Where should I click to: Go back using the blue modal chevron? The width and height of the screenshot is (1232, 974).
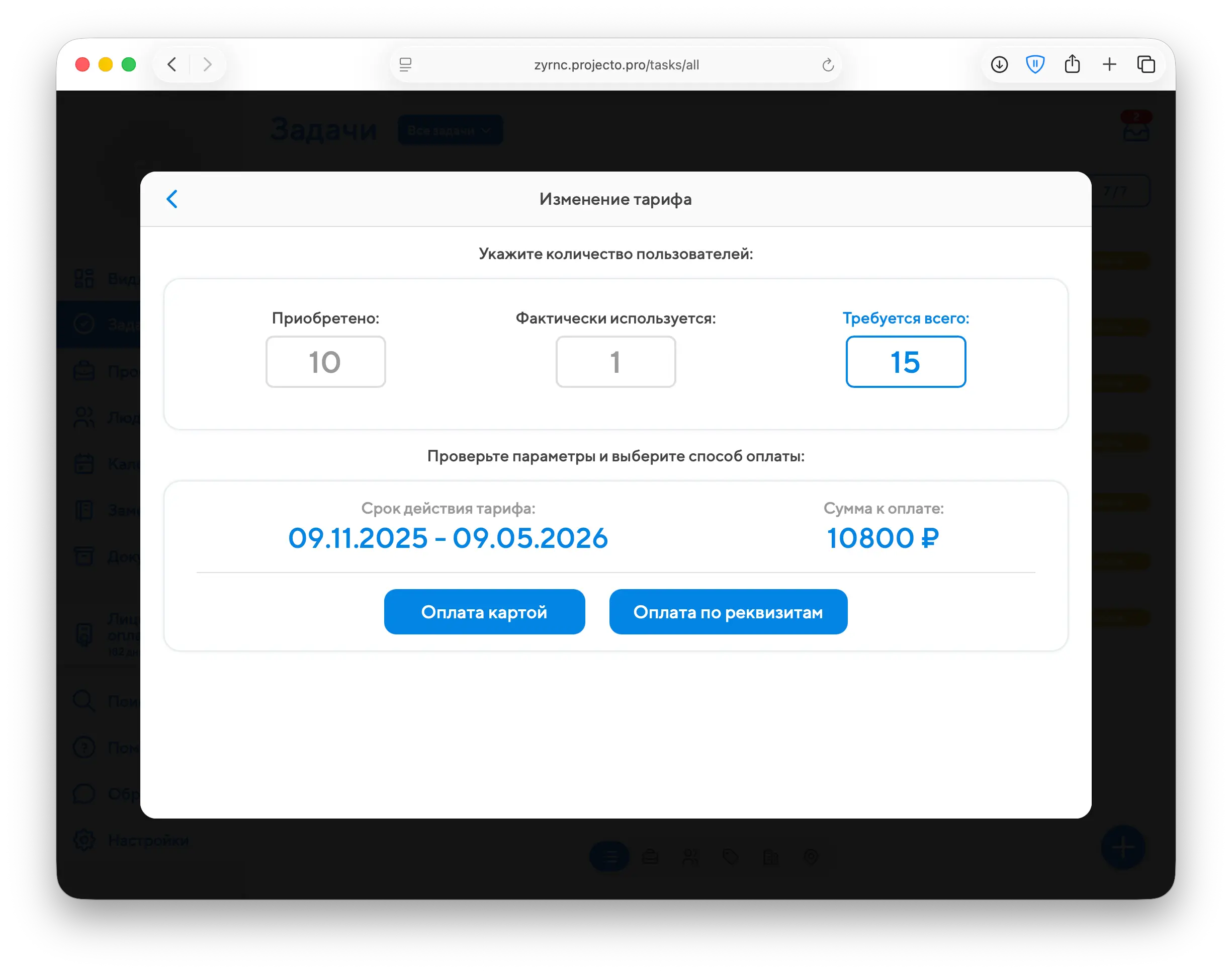pyautogui.click(x=172, y=199)
